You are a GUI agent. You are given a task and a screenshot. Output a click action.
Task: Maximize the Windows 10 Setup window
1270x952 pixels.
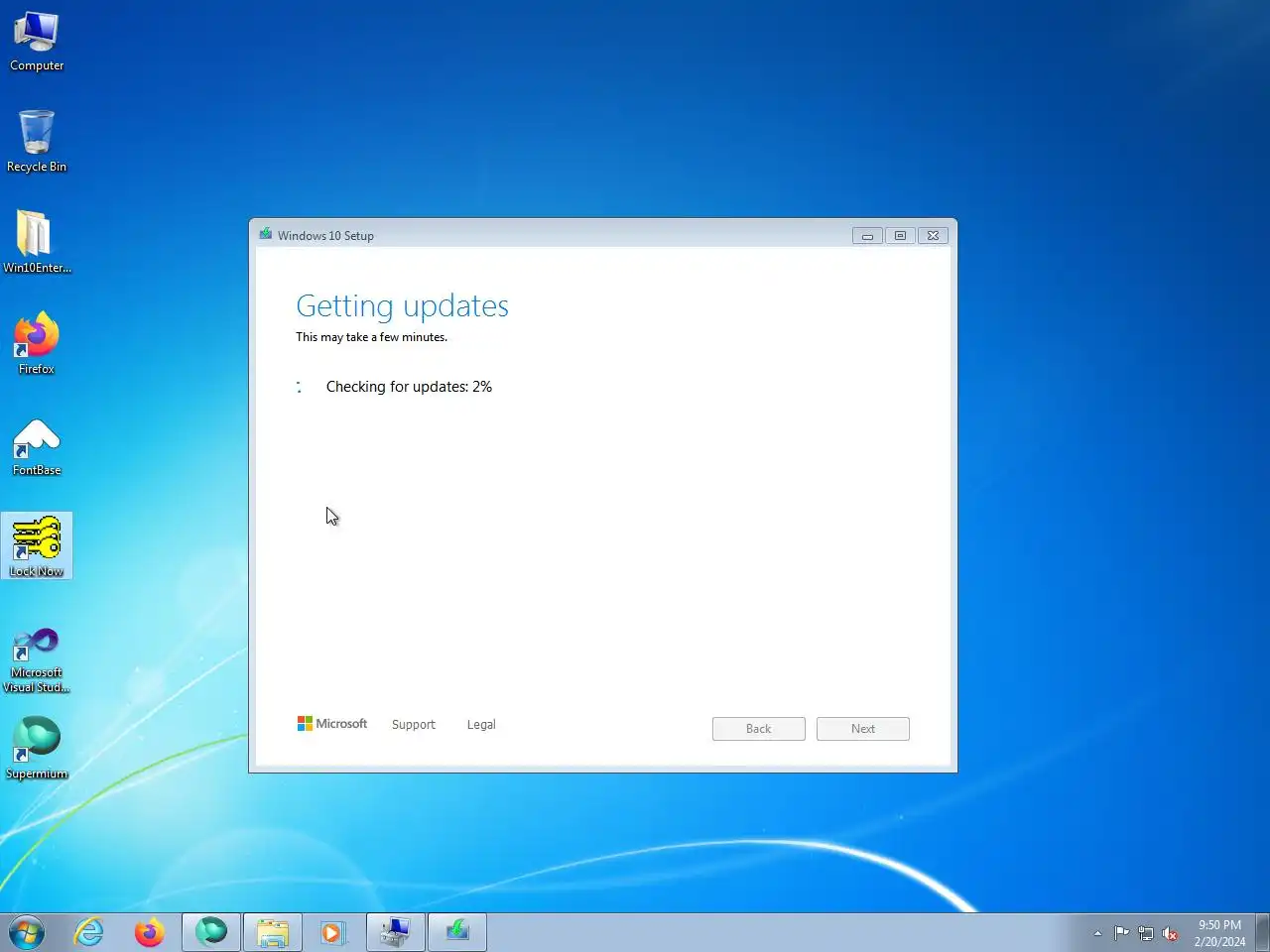900,236
